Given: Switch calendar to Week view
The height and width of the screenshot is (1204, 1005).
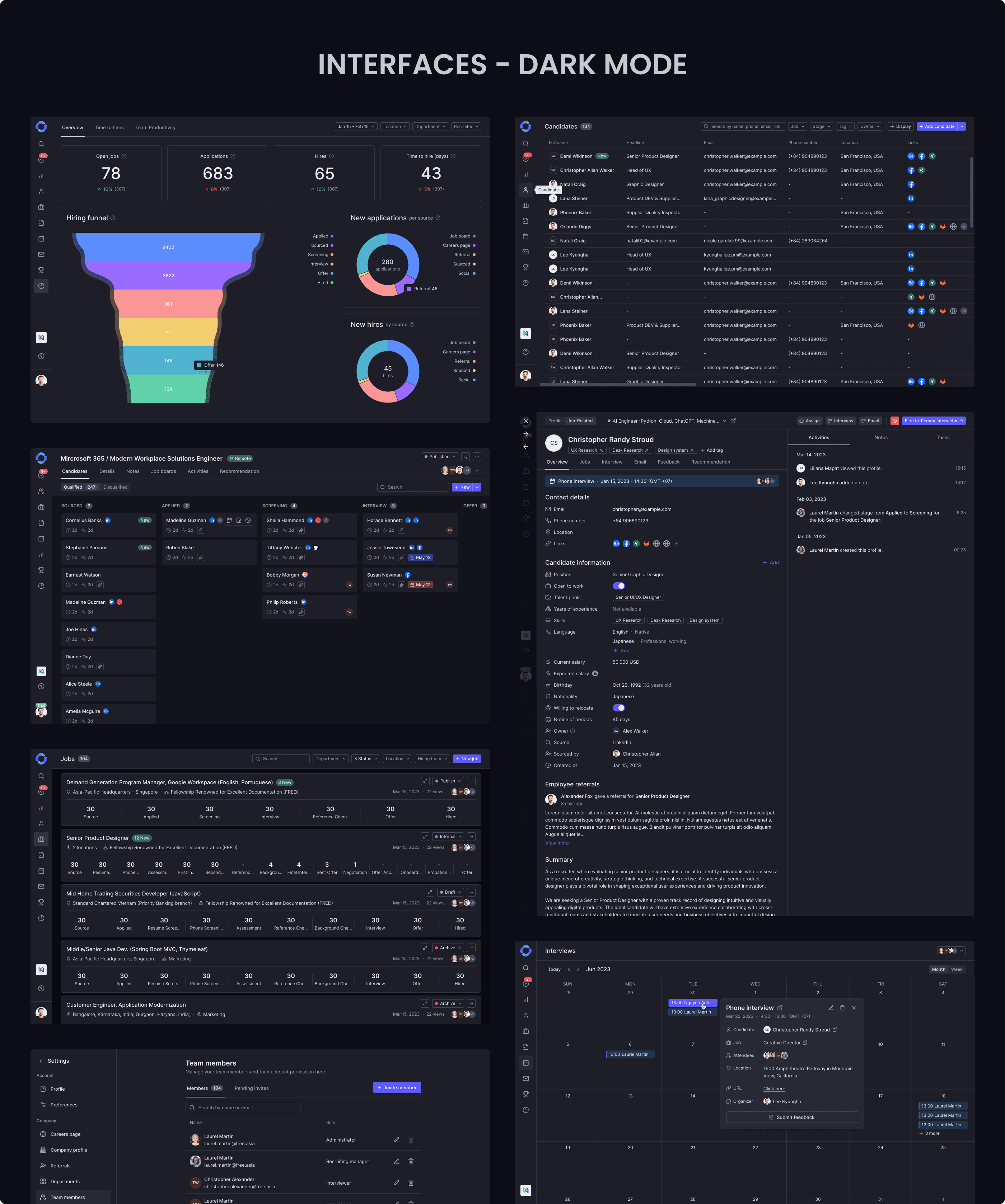Looking at the screenshot, I should [x=957, y=969].
